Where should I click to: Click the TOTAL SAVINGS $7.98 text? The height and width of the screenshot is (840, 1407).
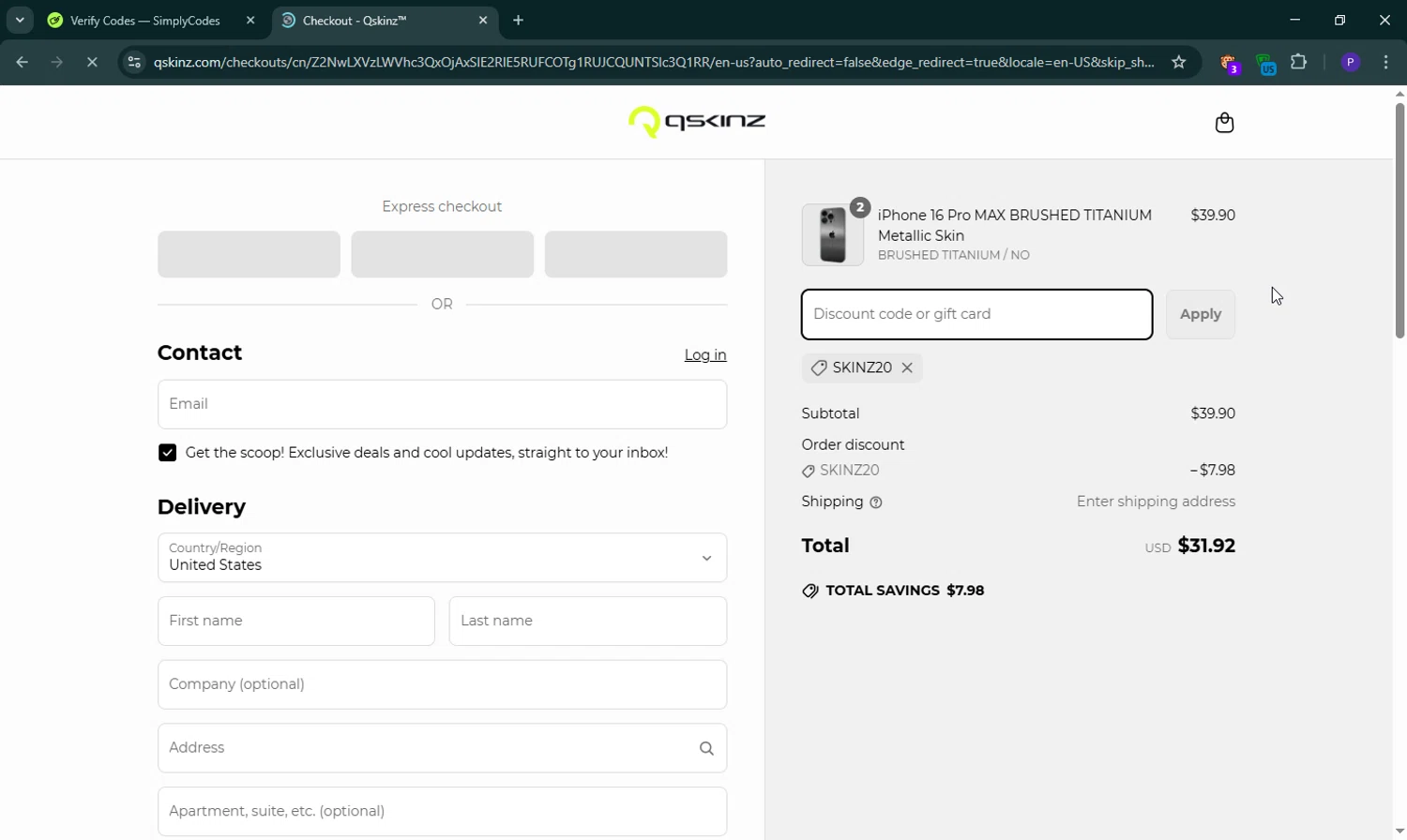click(x=905, y=591)
